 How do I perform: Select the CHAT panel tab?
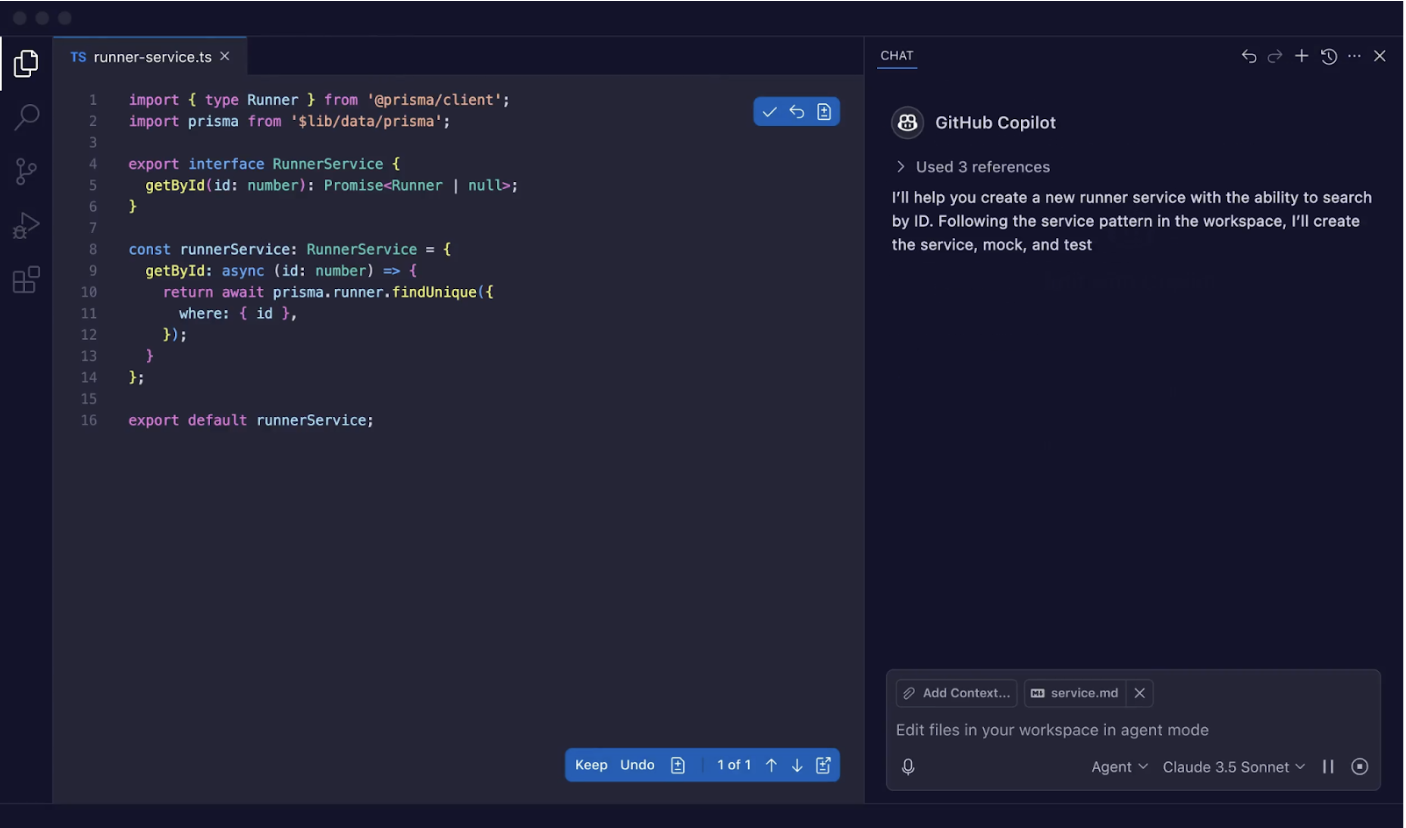coord(896,56)
